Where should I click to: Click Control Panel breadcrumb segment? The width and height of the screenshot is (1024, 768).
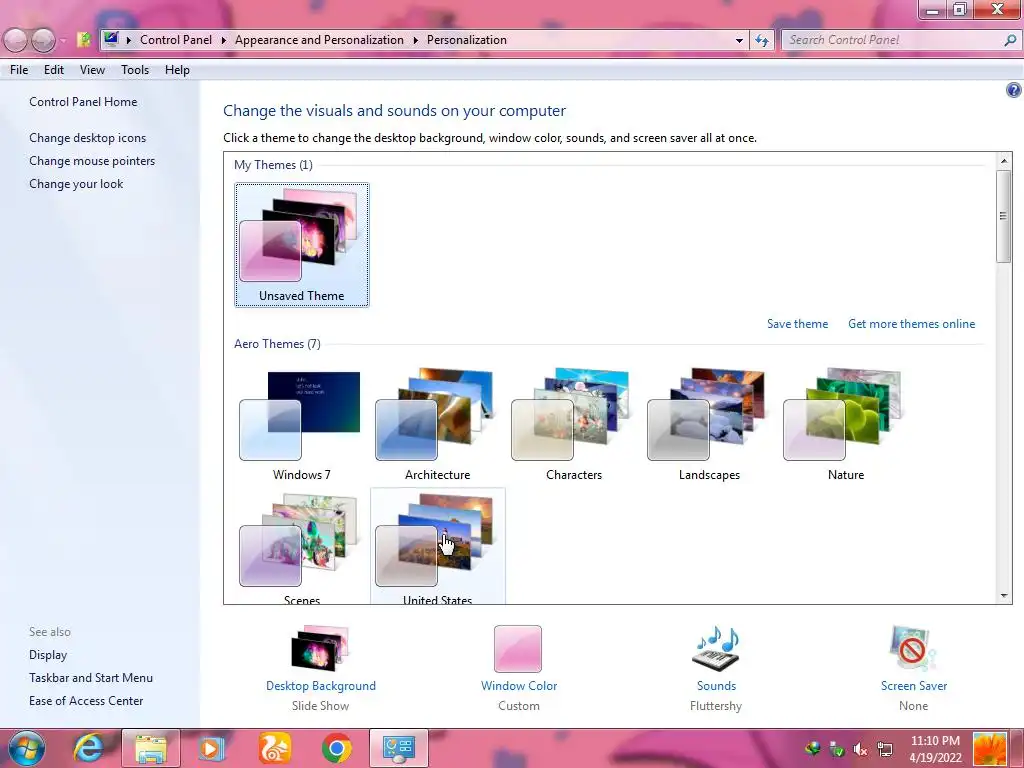point(176,40)
